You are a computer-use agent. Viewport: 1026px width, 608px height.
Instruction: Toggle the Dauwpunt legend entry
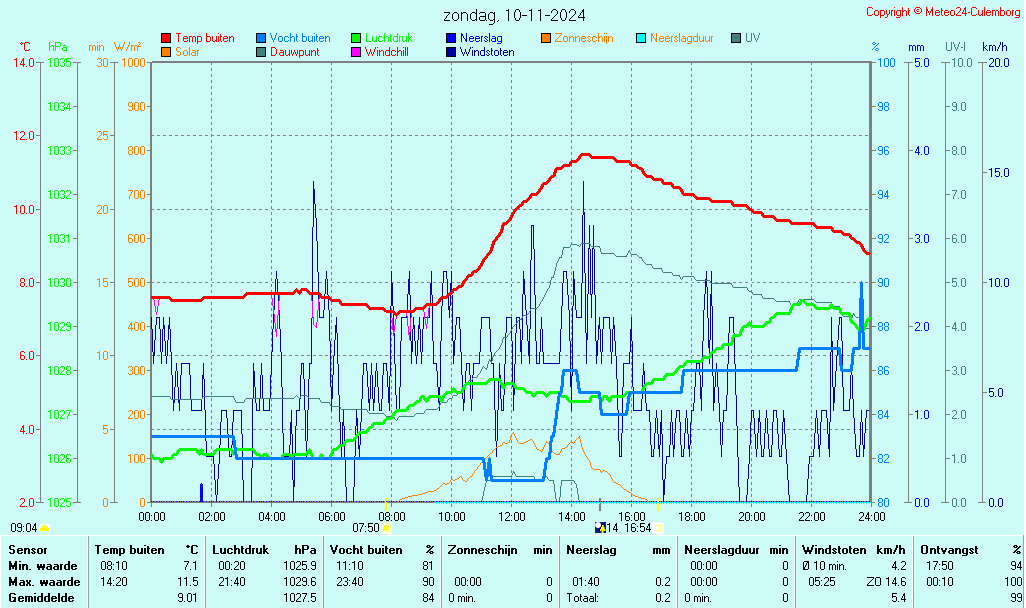294,52
